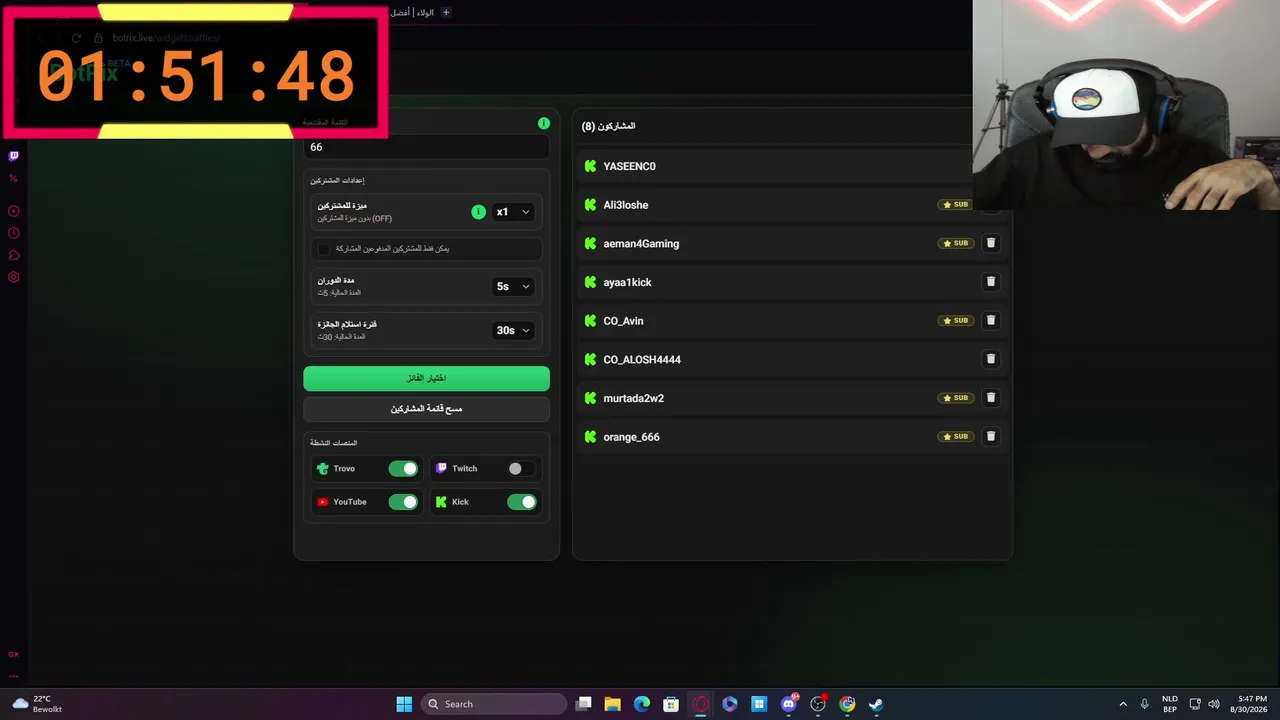
Task: Click the clear participants list button
Action: [x=426, y=409]
